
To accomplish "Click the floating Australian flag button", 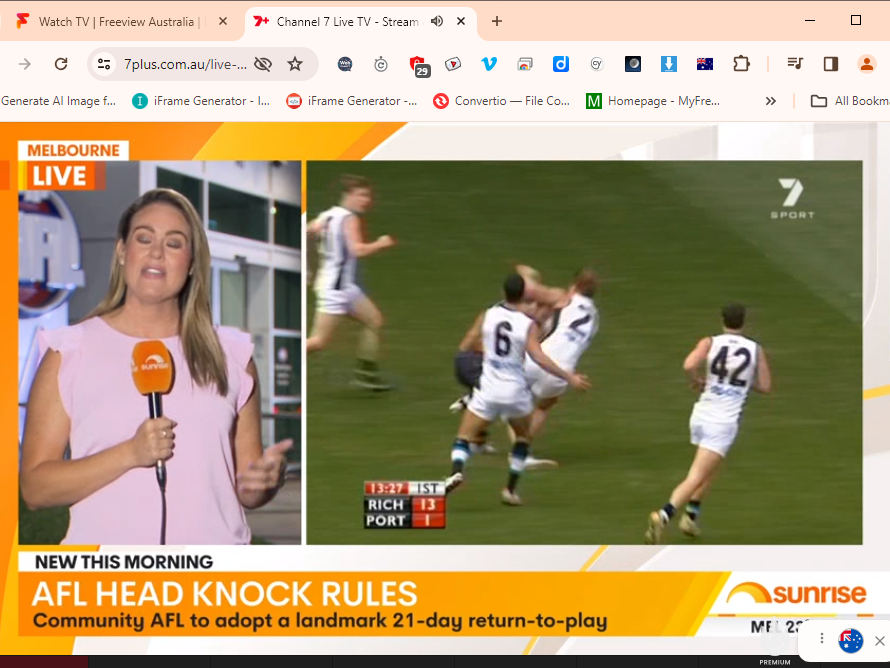I will pos(850,641).
